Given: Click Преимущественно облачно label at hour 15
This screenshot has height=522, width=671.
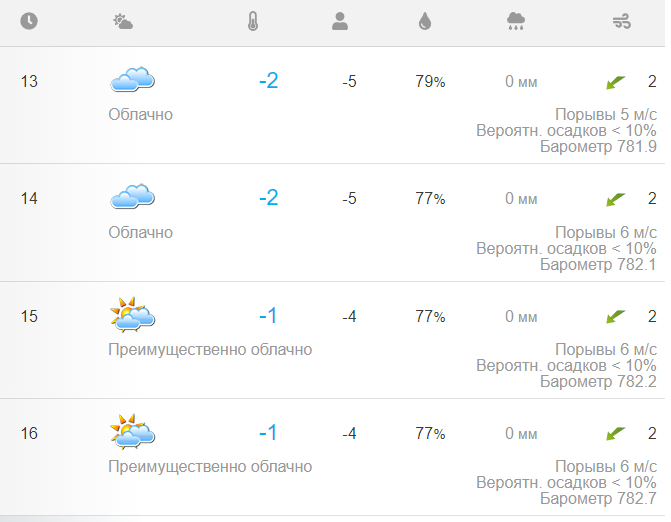Looking at the screenshot, I should [x=210, y=350].
